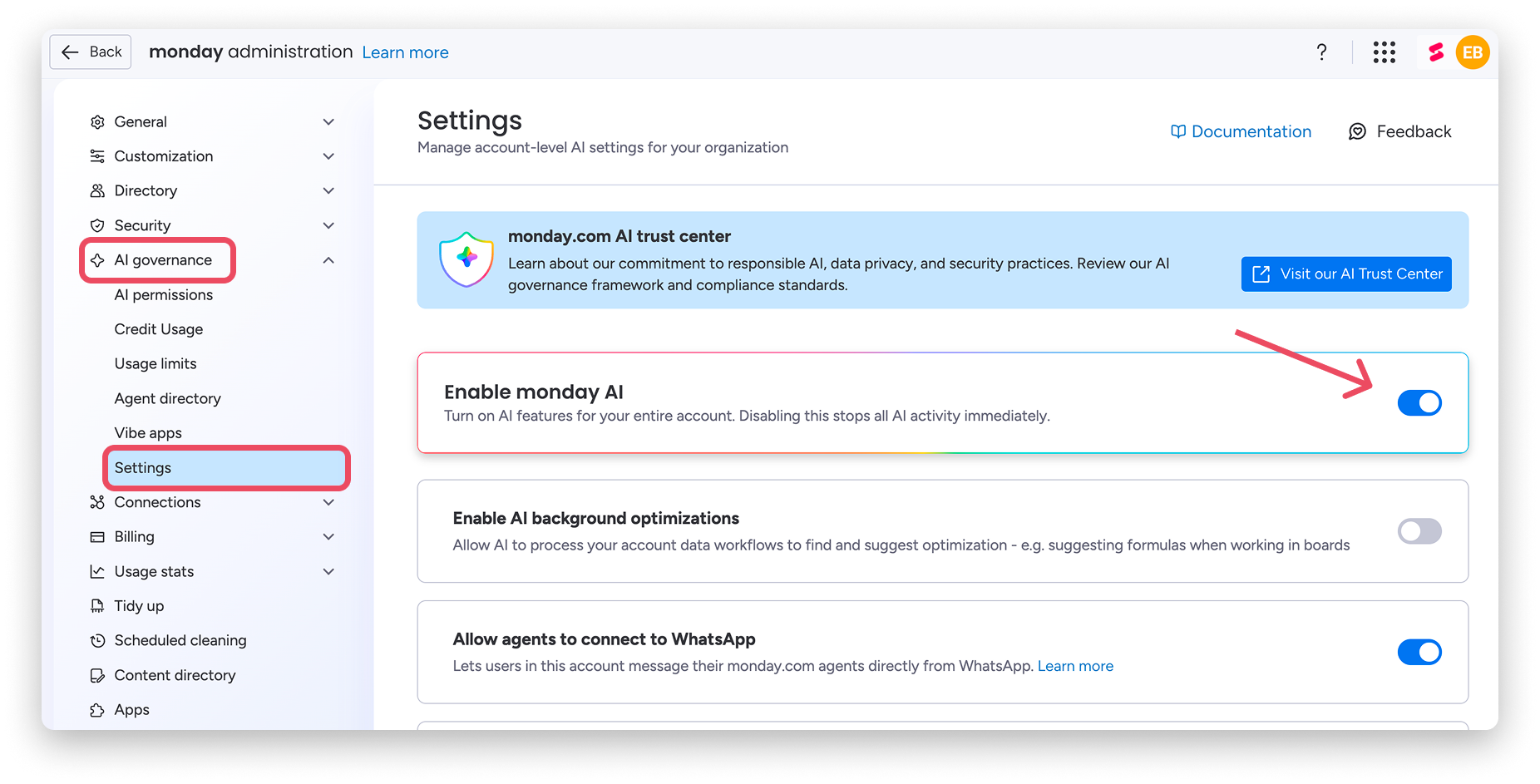Click the red S logo icon
Viewport: 1540px width, 784px height.
pyautogui.click(x=1436, y=52)
